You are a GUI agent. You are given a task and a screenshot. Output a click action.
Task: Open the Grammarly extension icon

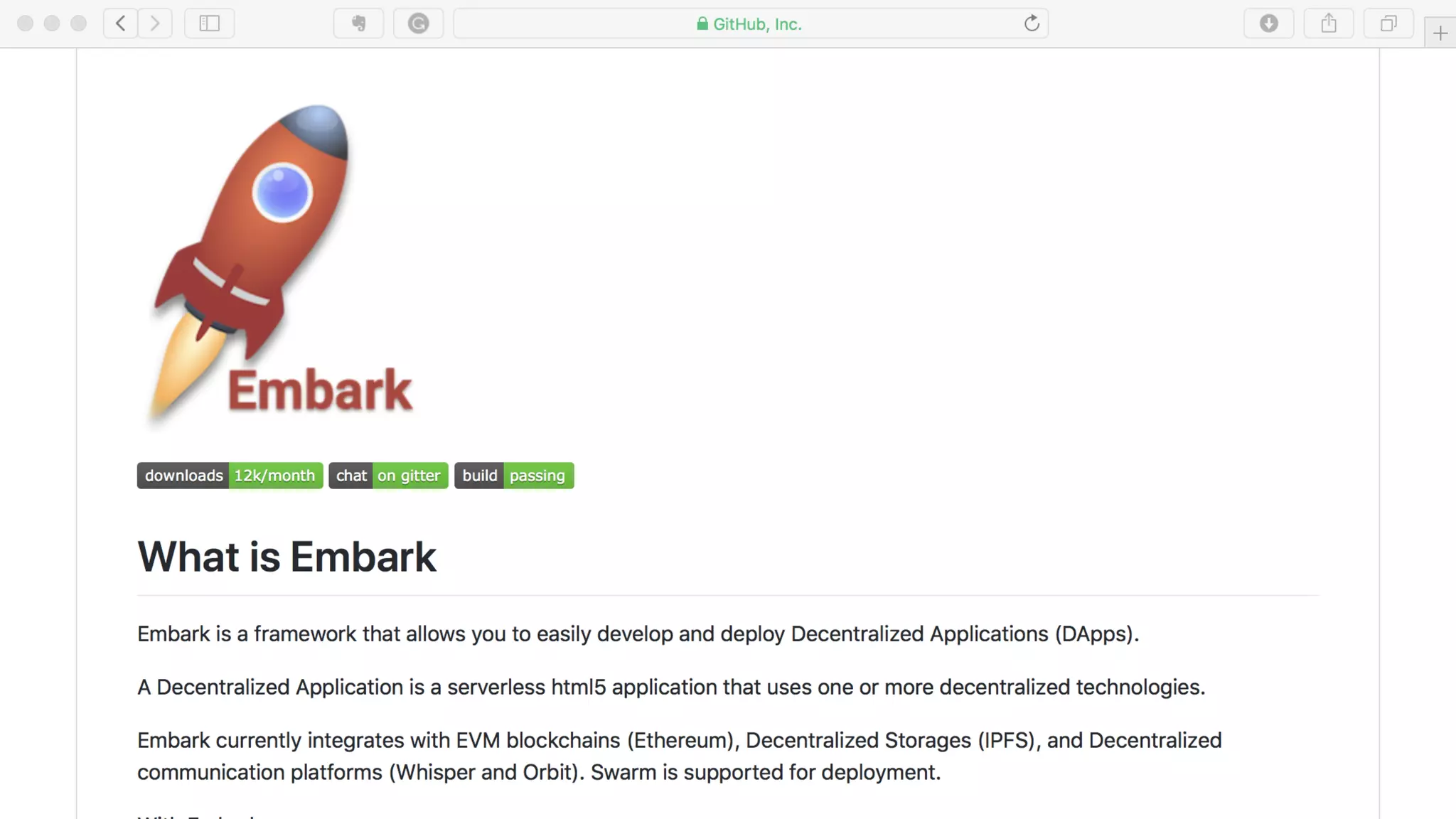pyautogui.click(x=418, y=23)
